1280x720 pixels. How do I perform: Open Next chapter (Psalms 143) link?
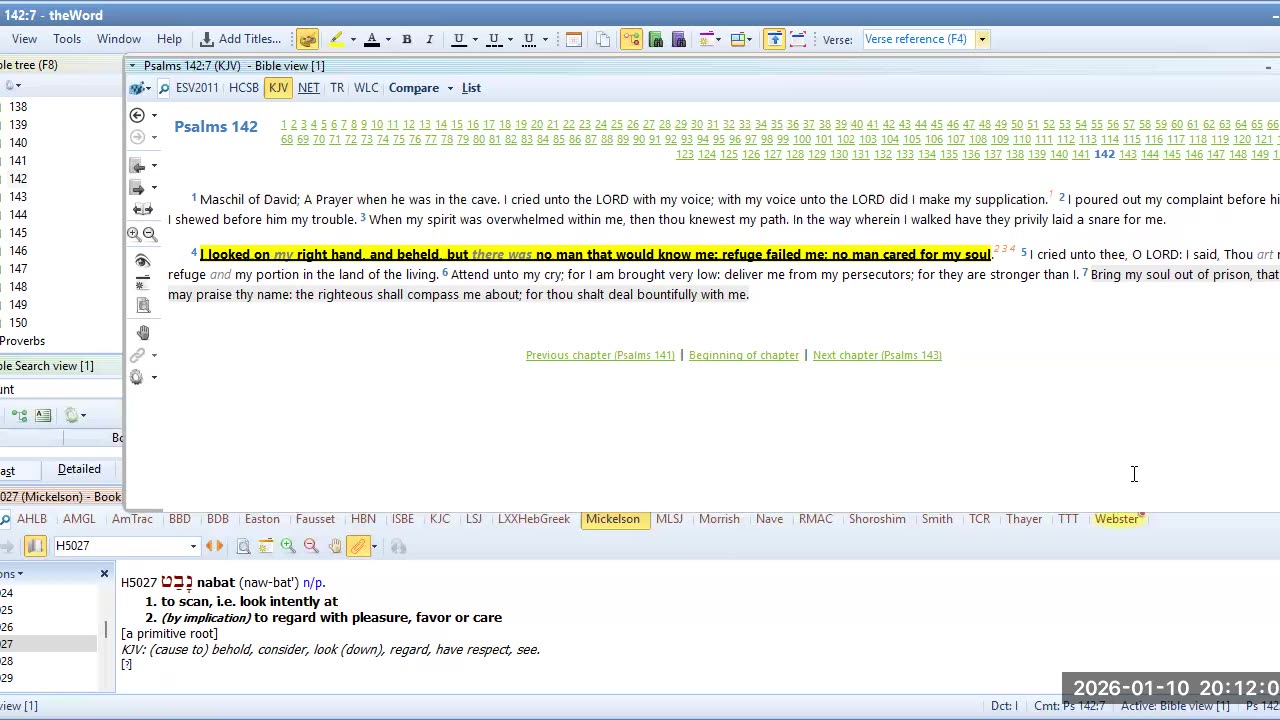[877, 355]
